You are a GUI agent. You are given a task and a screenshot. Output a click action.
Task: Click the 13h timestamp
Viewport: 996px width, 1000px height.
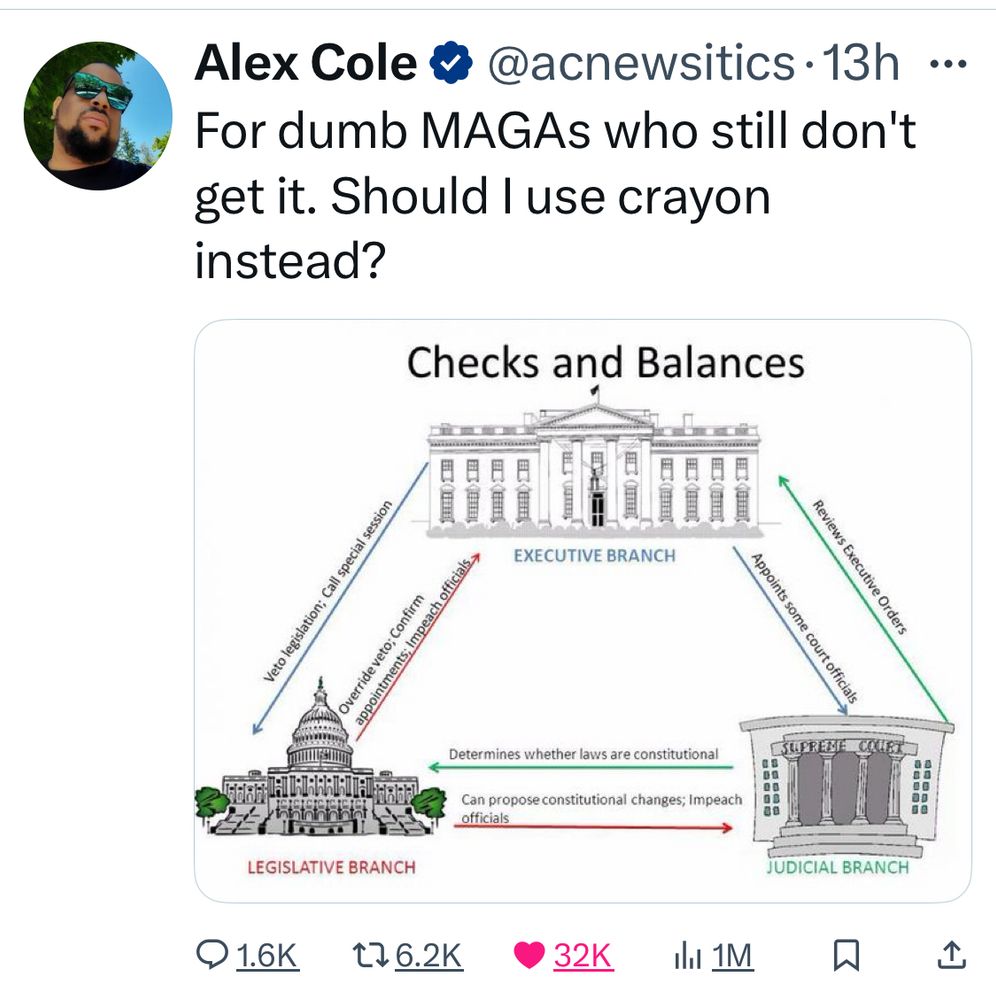point(859,65)
